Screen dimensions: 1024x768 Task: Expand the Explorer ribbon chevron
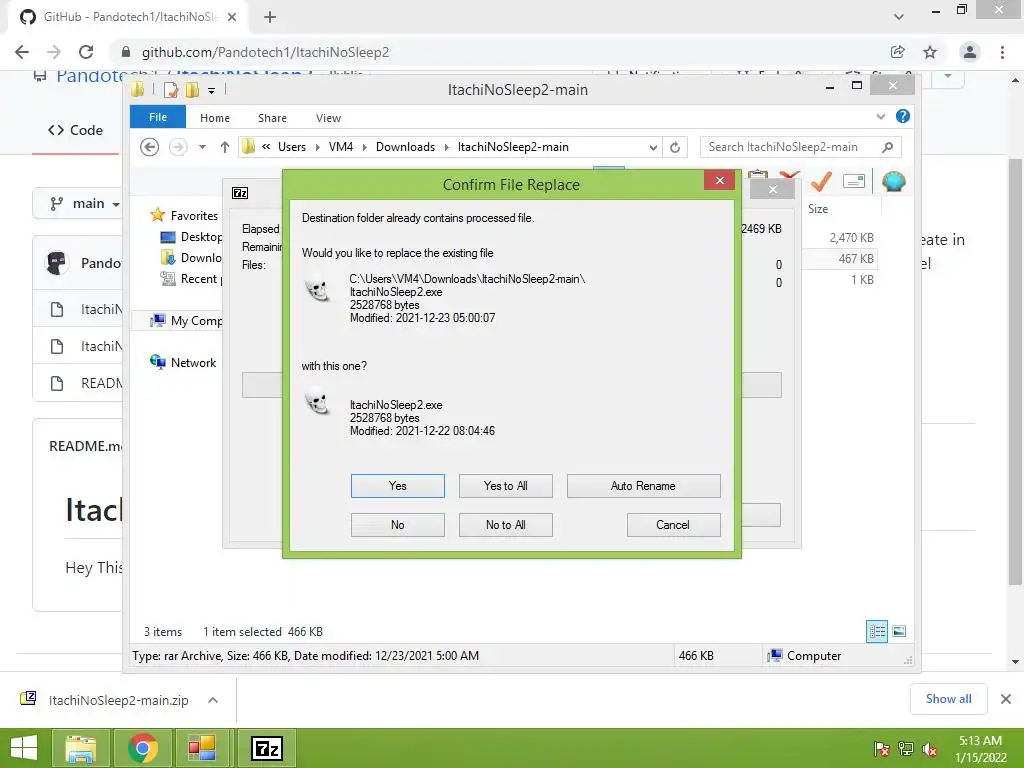point(880,117)
